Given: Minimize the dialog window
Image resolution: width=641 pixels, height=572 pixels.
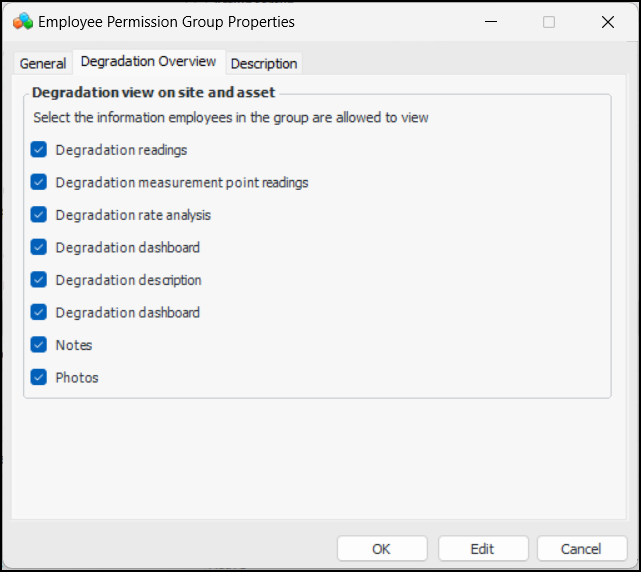Looking at the screenshot, I should (490, 22).
